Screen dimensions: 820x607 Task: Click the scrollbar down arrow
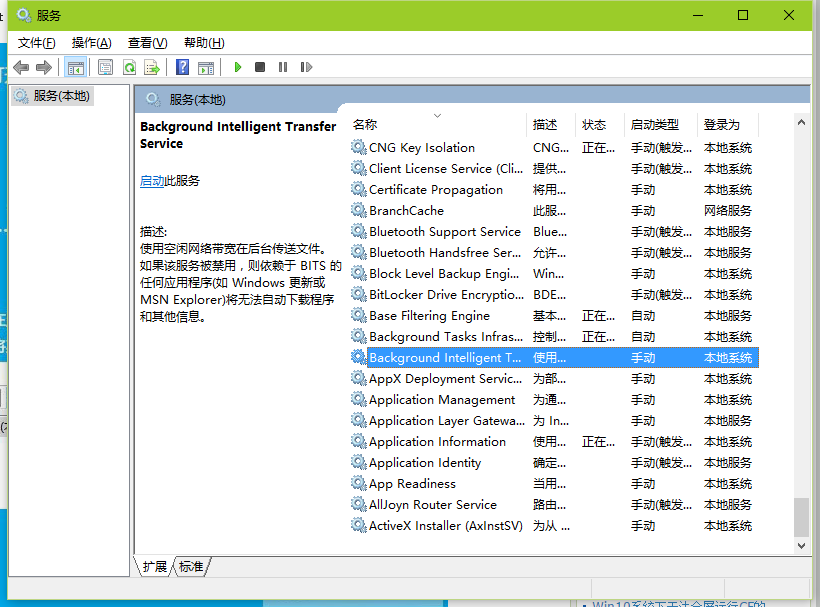pyautogui.click(x=802, y=545)
